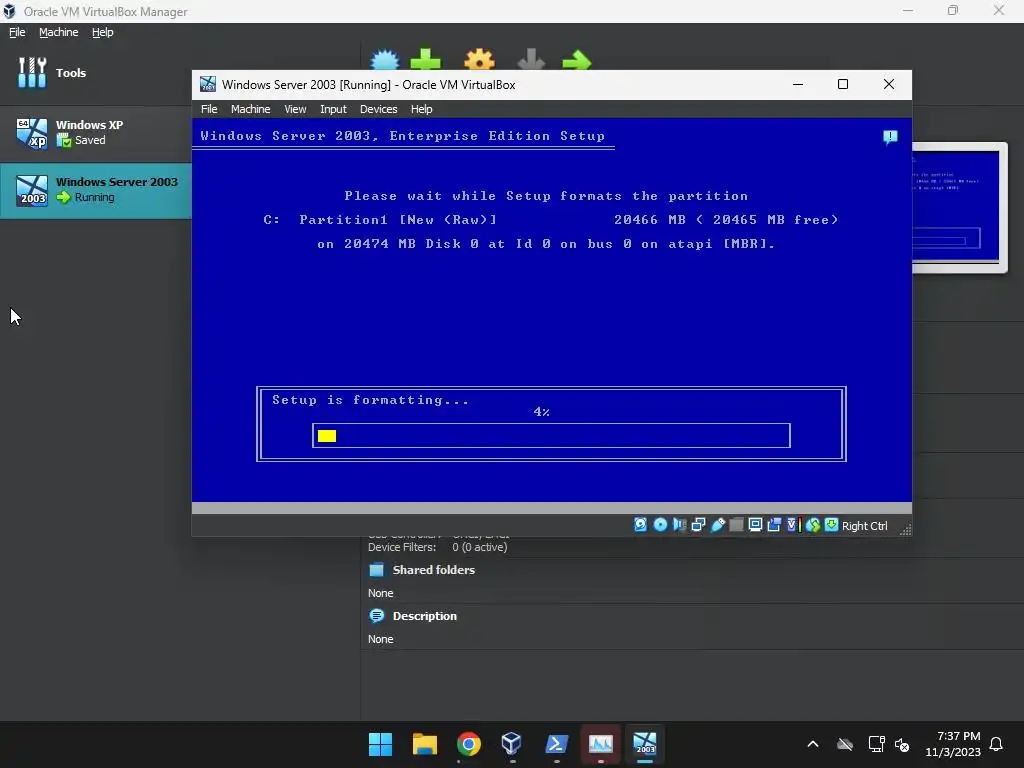Click the muted volume tray icon
The width and height of the screenshot is (1024, 768).
pos(902,744)
